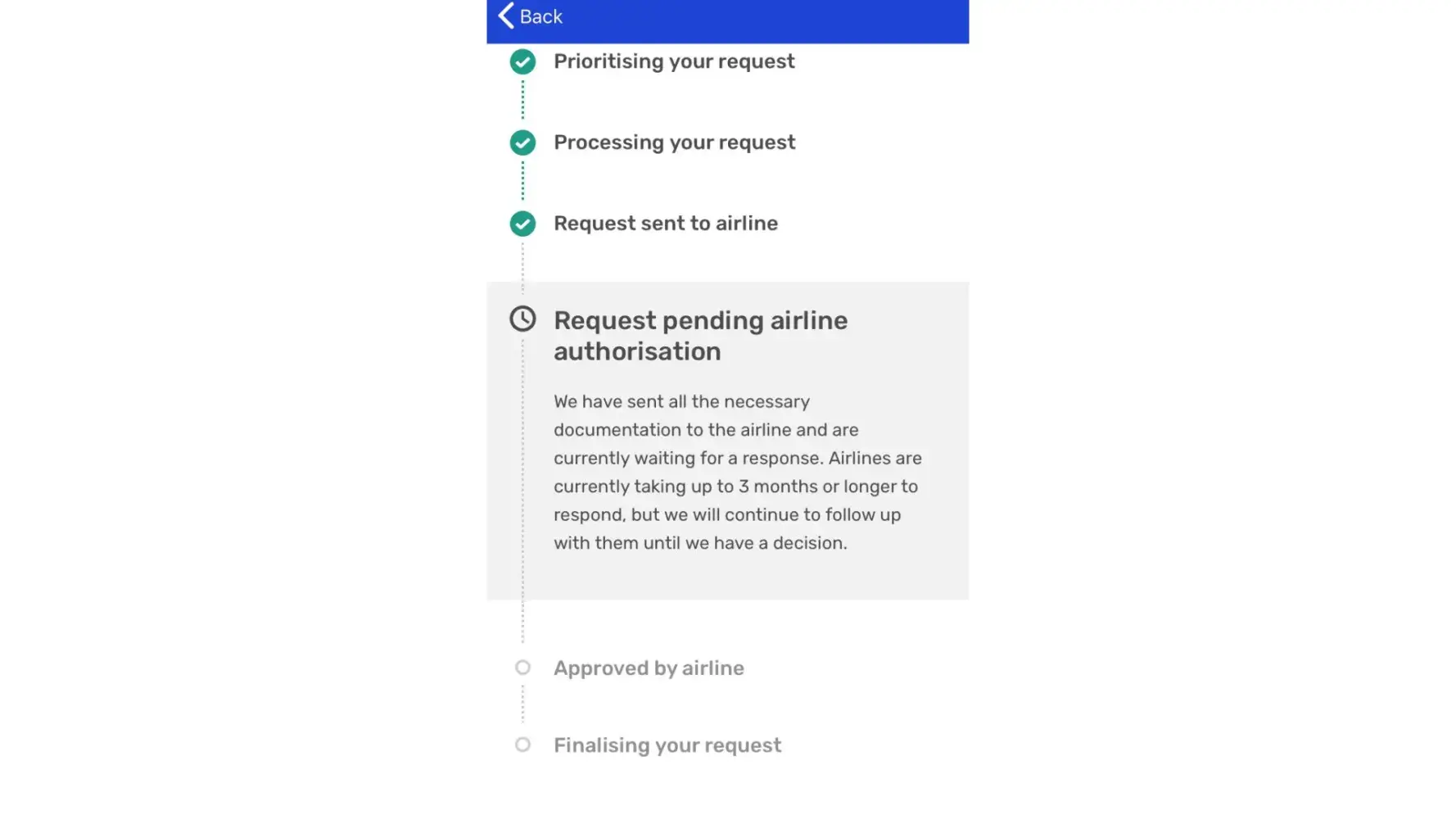The height and width of the screenshot is (819, 1456).
Task: Click the airline response time description paragraph
Action: point(737,472)
